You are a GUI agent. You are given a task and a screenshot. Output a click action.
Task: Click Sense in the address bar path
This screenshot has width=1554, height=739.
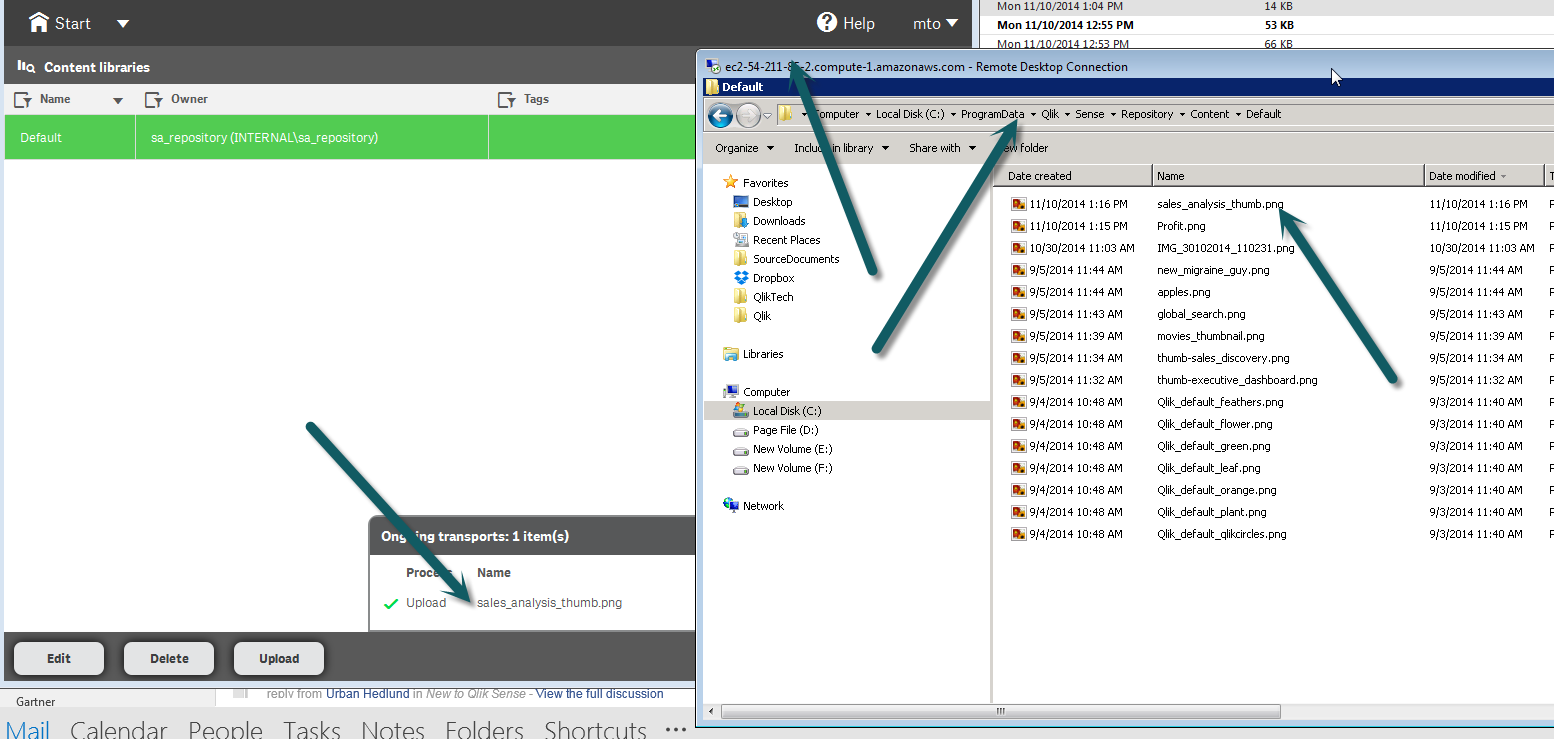pyautogui.click(x=1090, y=114)
